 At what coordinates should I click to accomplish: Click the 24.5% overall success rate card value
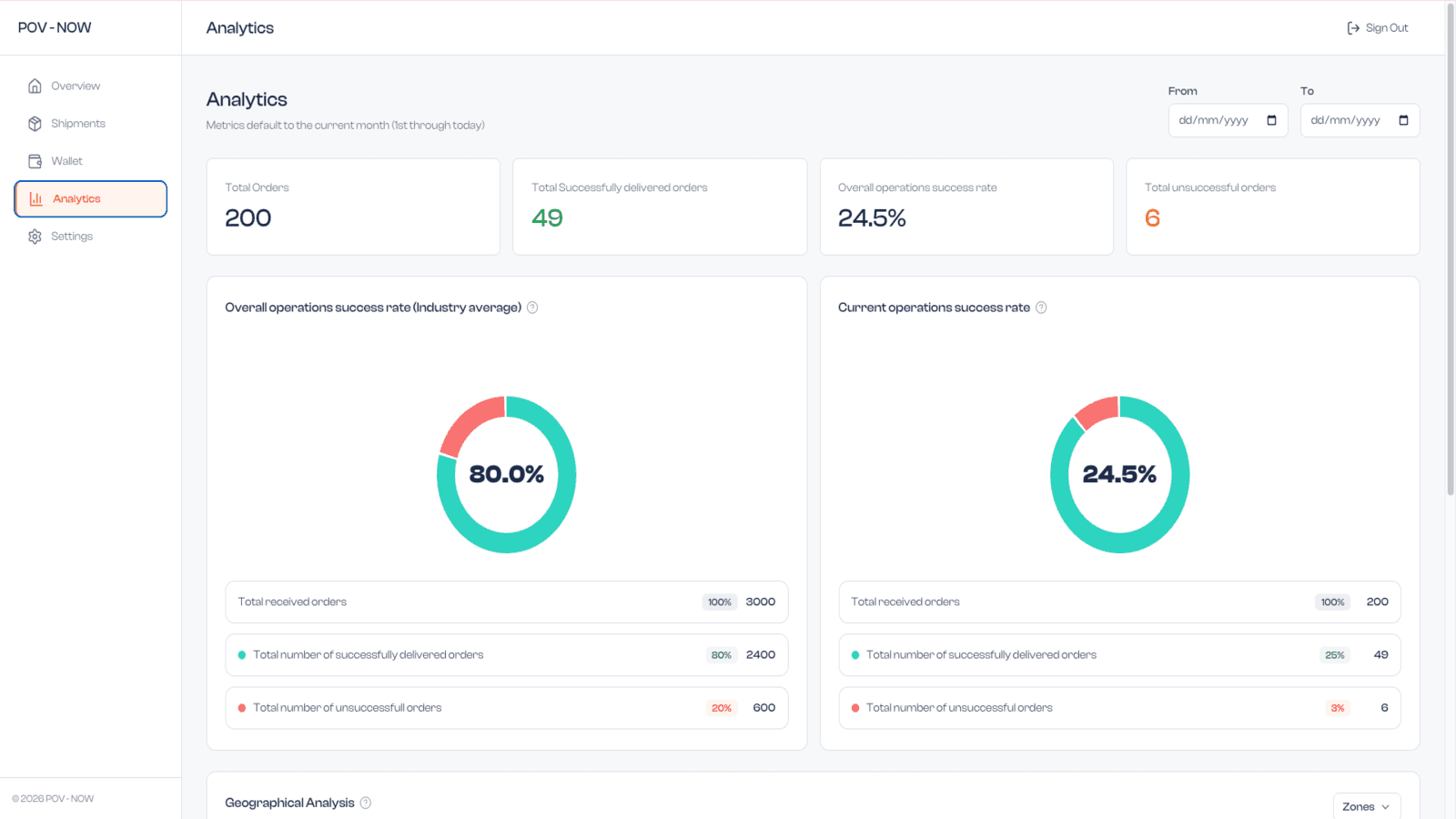pyautogui.click(x=872, y=218)
